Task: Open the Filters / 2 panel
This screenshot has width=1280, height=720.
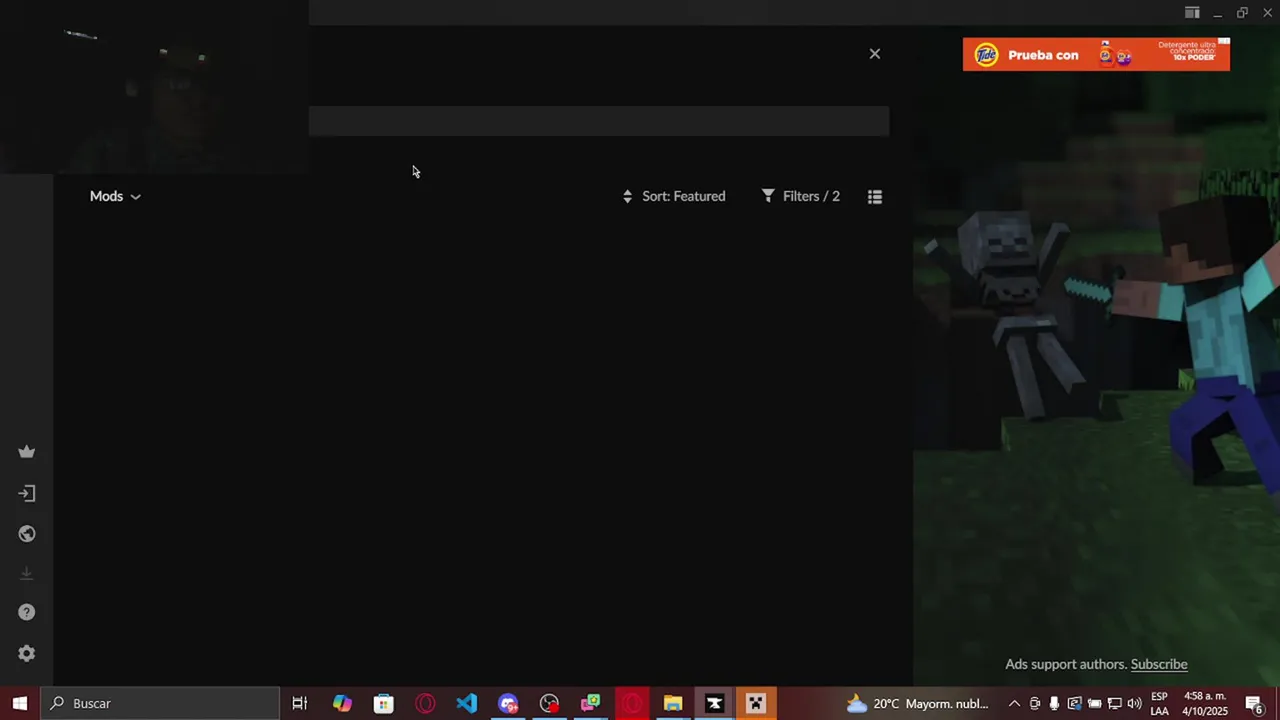Action: point(801,196)
